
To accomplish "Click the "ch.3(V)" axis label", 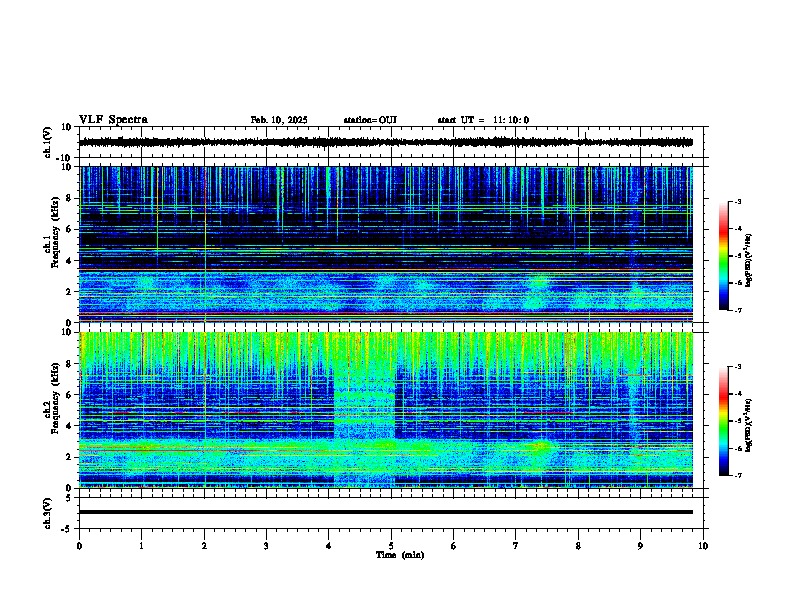I will [x=48, y=513].
